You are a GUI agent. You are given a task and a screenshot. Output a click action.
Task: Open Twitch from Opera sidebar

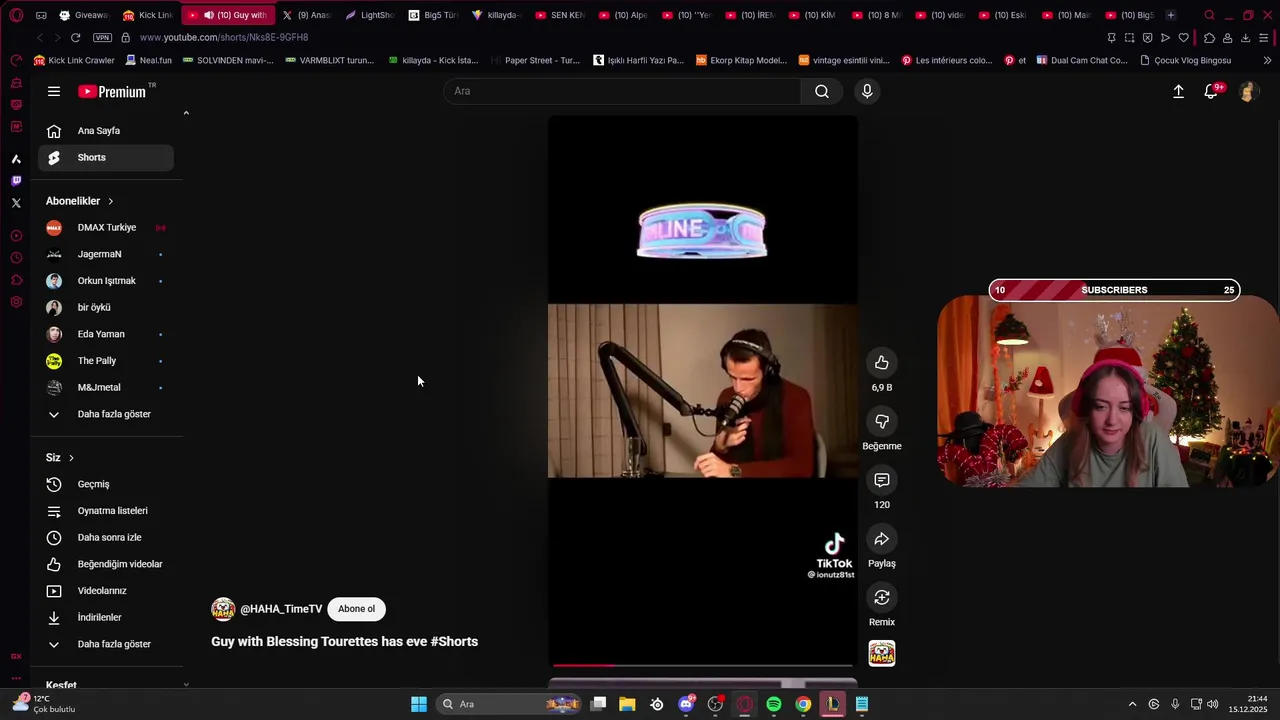[16, 181]
